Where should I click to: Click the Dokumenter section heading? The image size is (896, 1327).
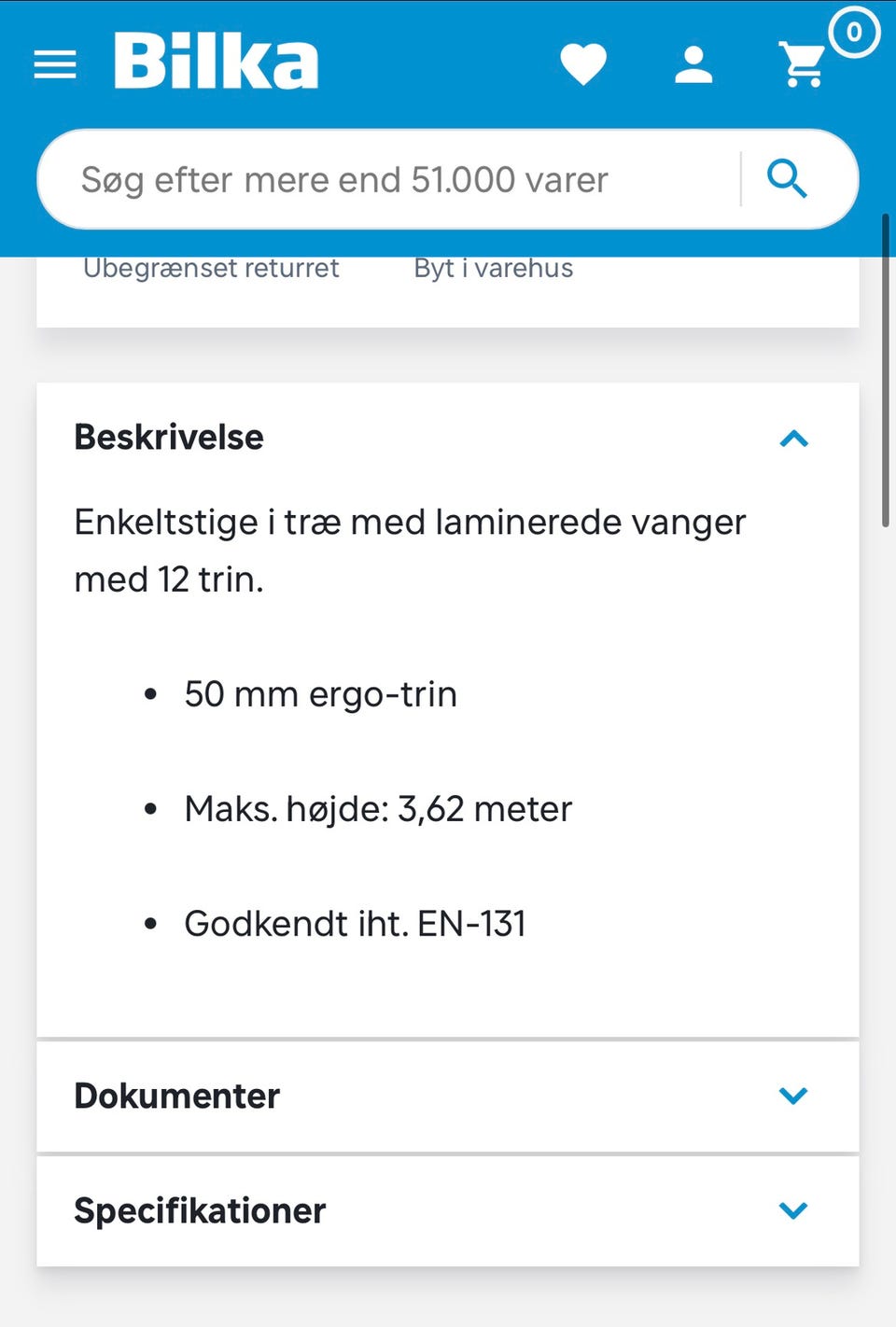click(x=176, y=1096)
